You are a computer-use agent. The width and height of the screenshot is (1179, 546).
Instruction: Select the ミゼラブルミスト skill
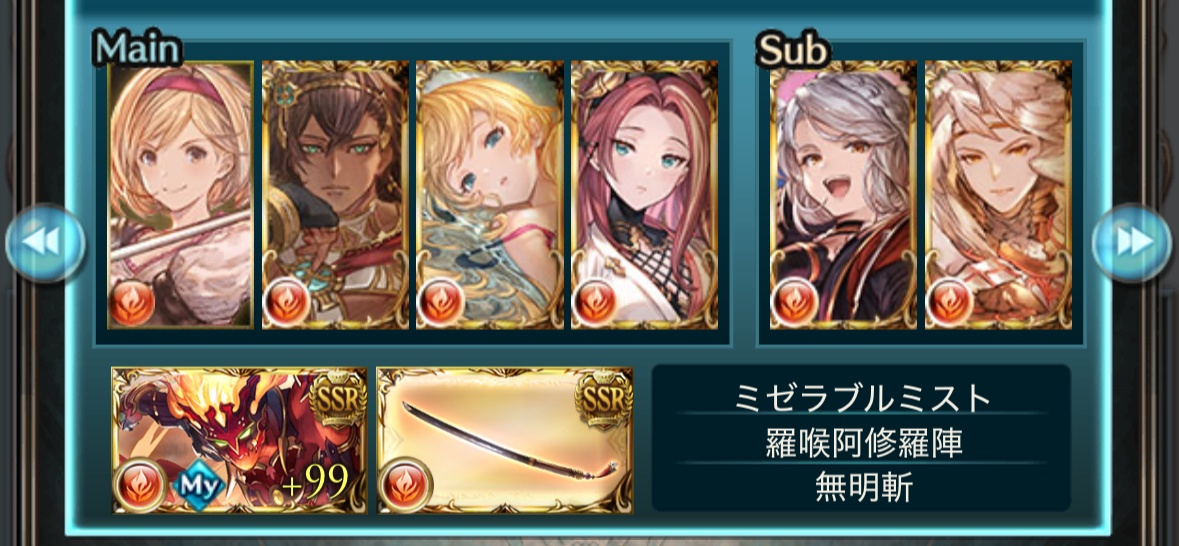point(861,397)
